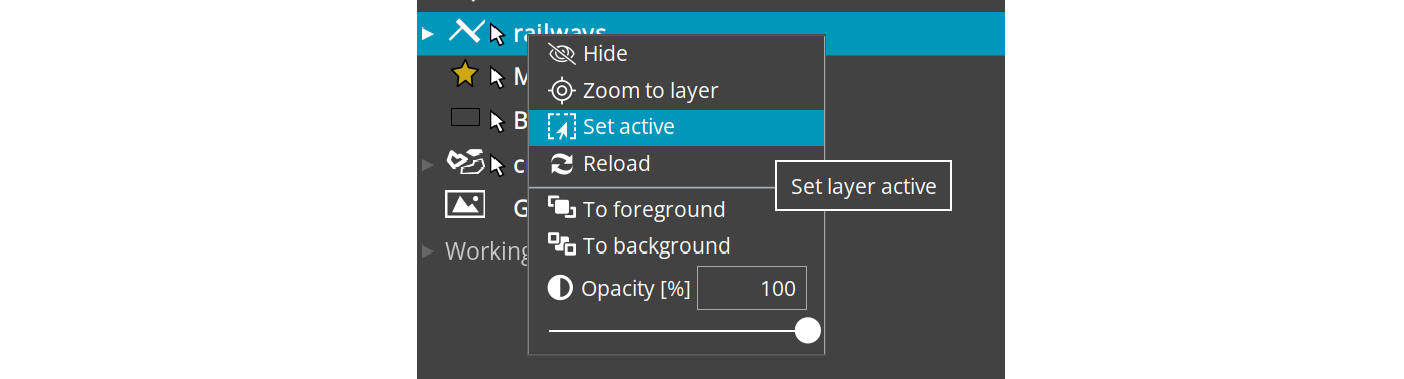This screenshot has width=1404, height=379.
Task: Click the yellow star layer icon
Action: tap(465, 75)
